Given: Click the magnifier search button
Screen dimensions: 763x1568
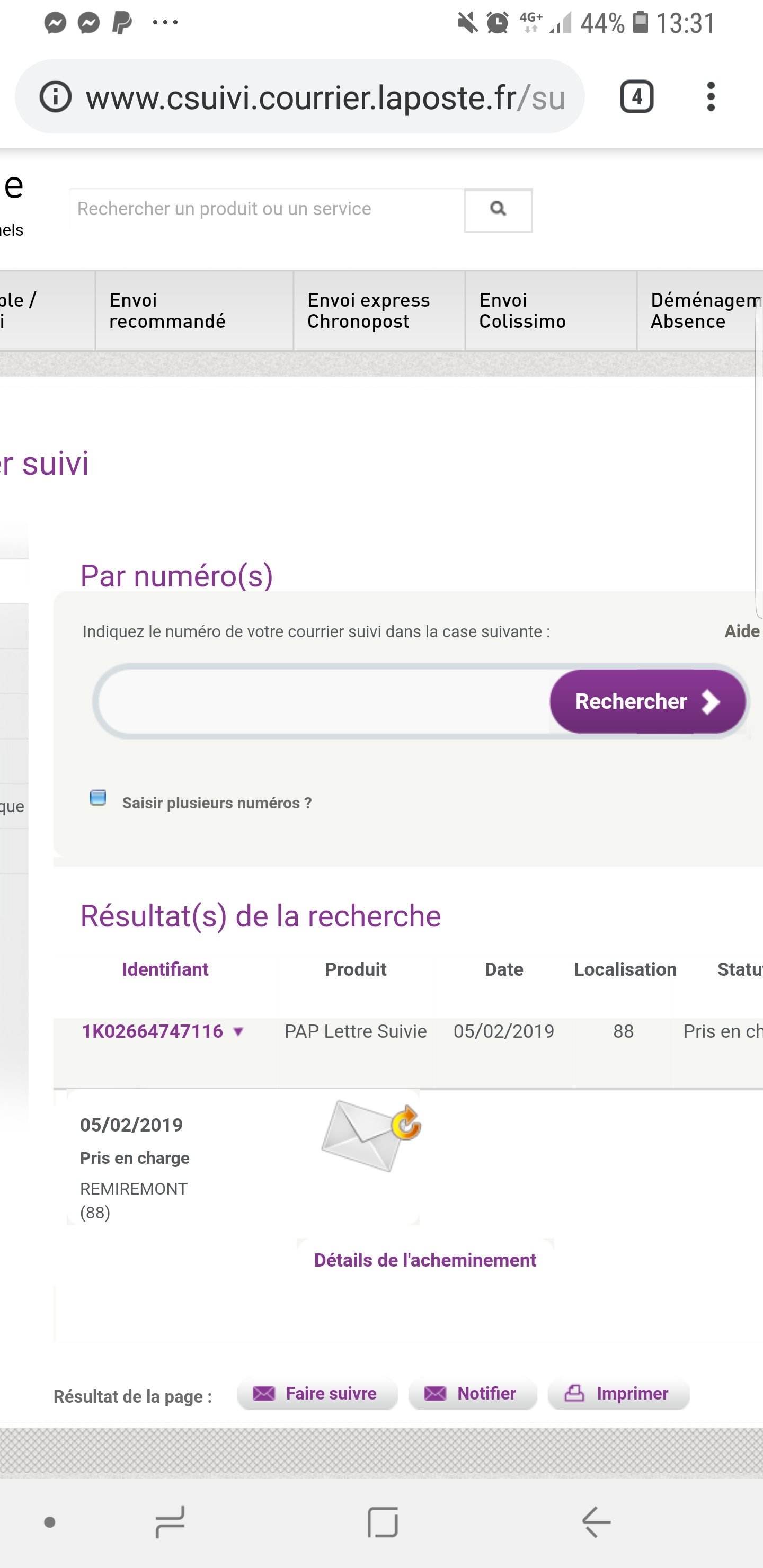Looking at the screenshot, I should [498, 210].
